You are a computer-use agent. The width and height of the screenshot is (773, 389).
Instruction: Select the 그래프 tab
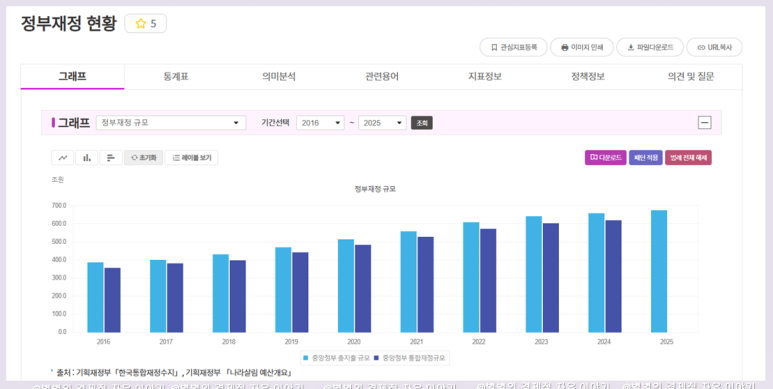[72, 77]
